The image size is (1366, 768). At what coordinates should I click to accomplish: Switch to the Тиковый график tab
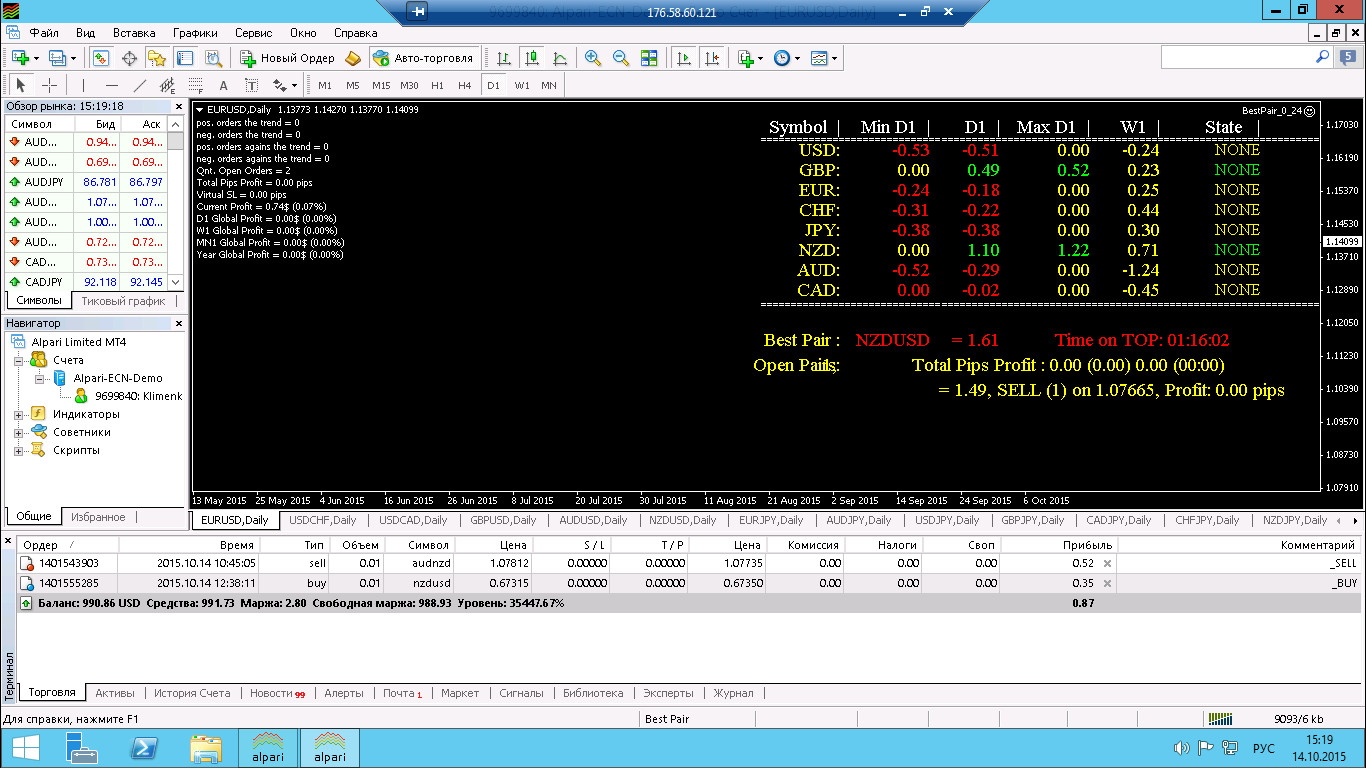tap(124, 301)
